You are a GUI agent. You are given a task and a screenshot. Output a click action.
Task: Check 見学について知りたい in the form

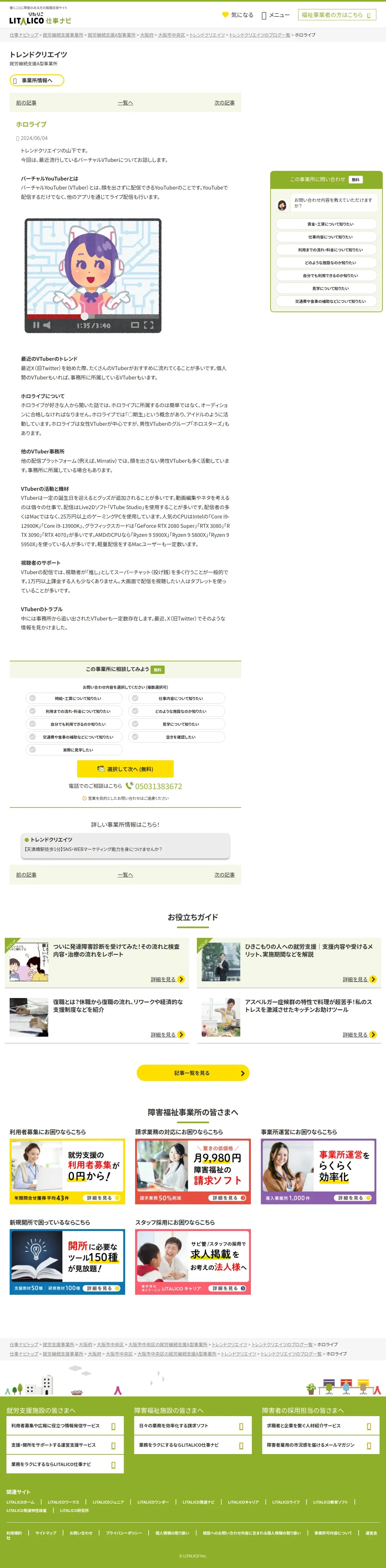[177, 724]
